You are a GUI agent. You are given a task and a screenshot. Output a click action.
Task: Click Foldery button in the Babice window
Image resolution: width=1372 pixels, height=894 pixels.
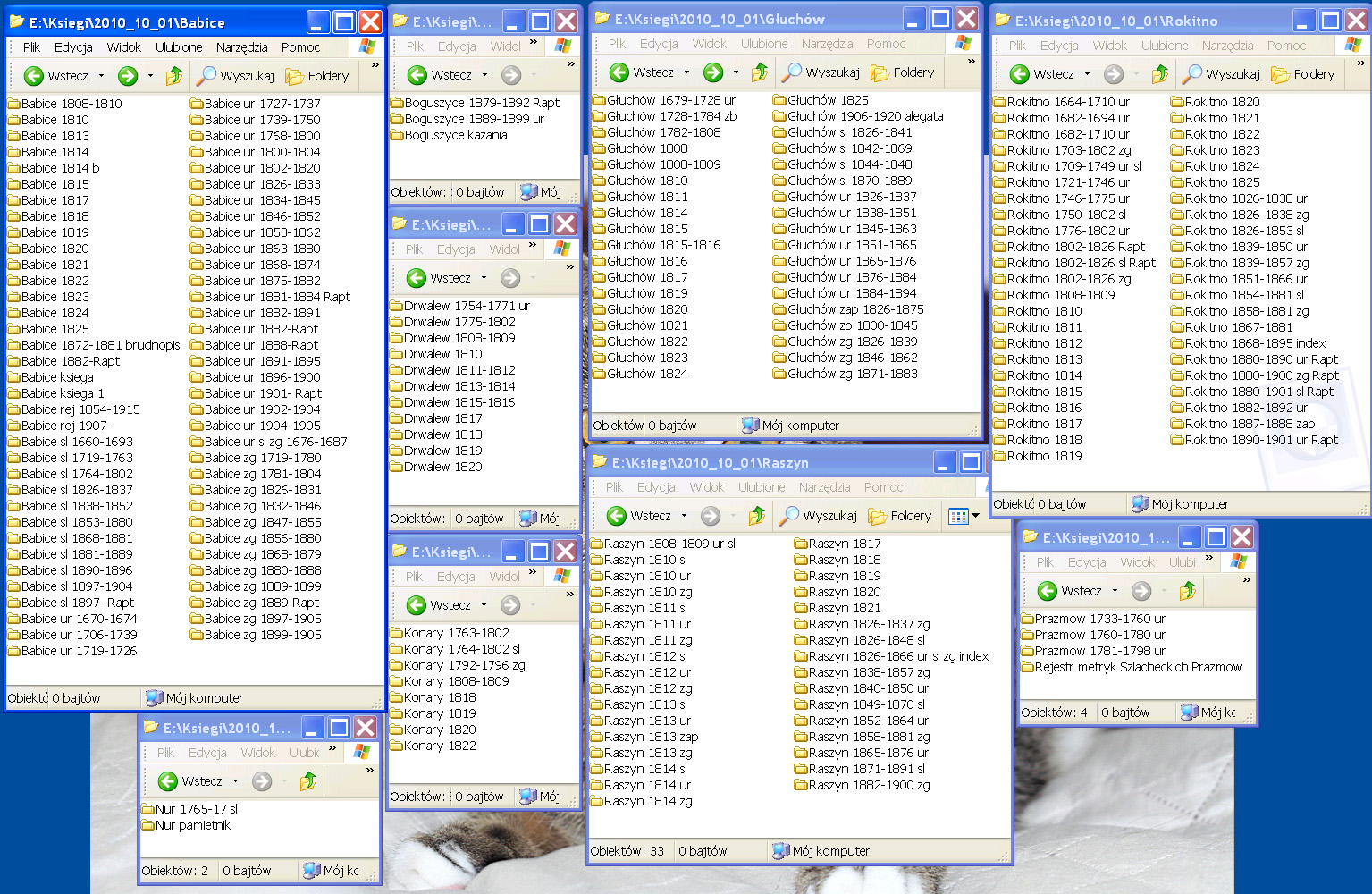pyautogui.click(x=317, y=76)
